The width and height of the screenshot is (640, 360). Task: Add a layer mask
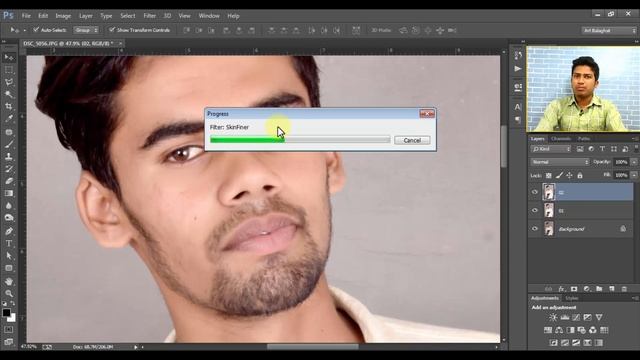pos(574,289)
